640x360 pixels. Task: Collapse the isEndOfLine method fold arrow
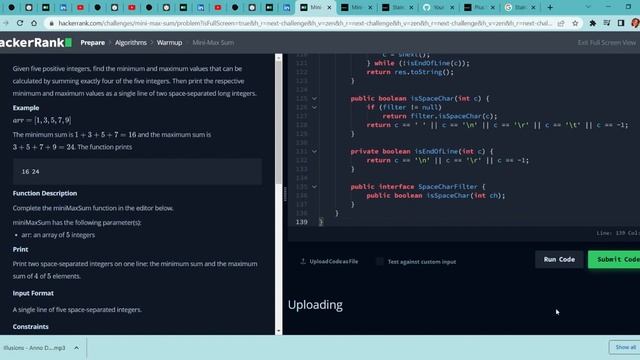(x=314, y=151)
